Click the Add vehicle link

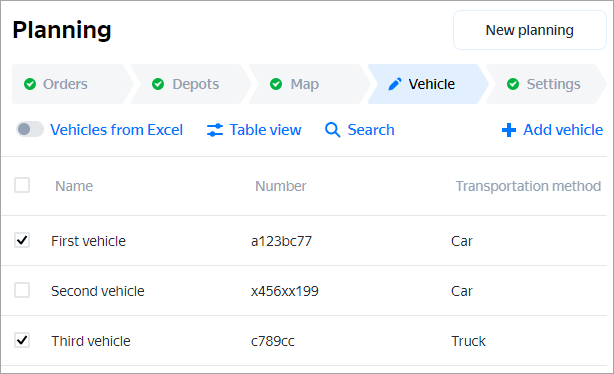point(552,130)
